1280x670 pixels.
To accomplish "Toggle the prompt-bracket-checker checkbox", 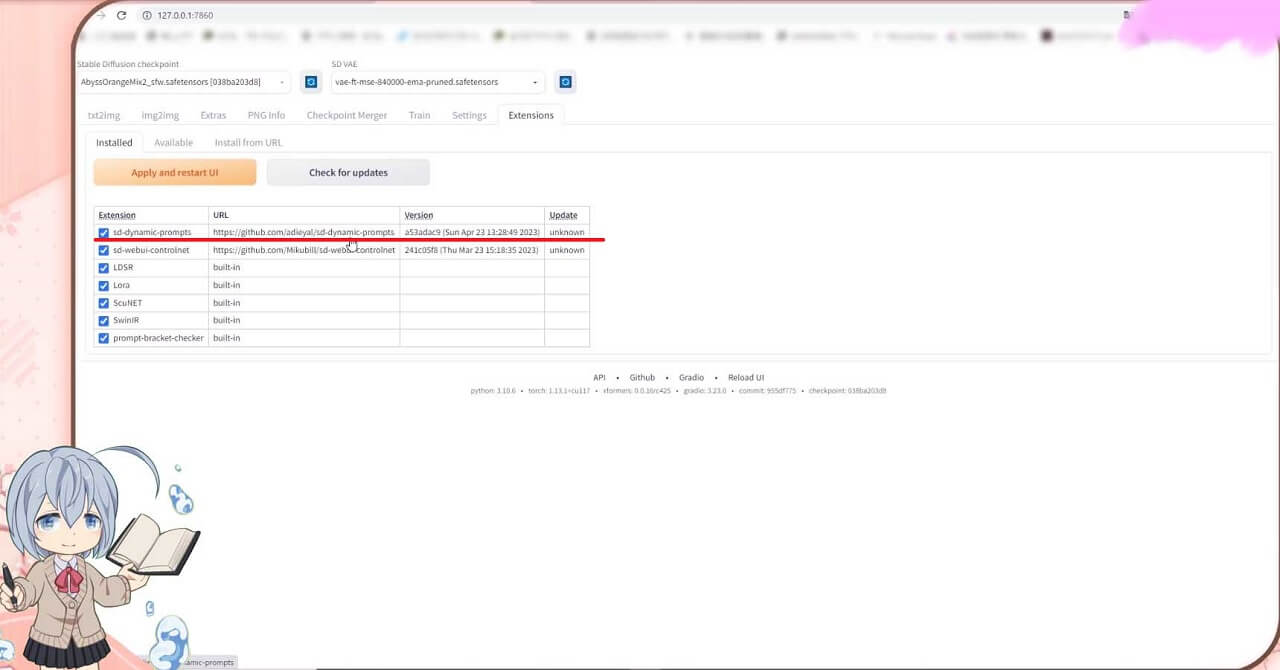I will click(104, 338).
